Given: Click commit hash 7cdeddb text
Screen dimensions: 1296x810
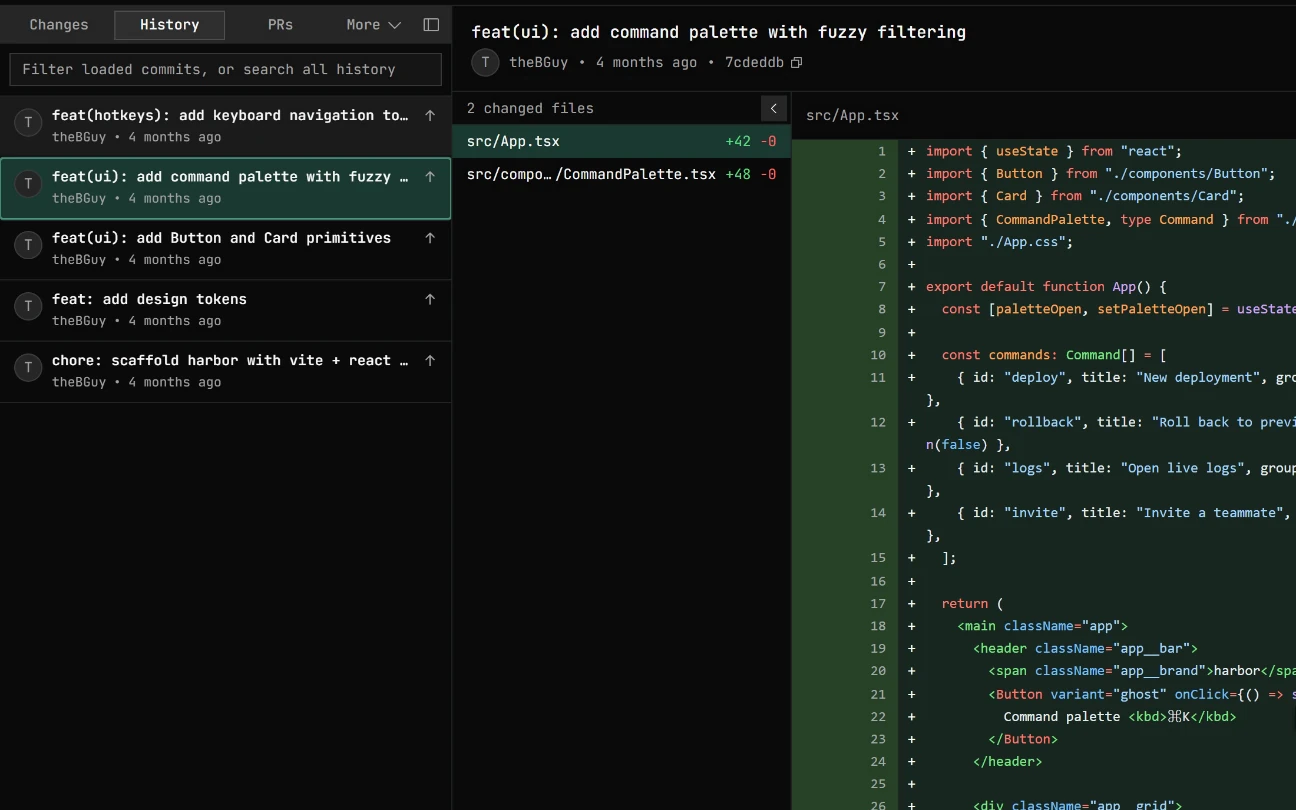Looking at the screenshot, I should click(x=754, y=62).
